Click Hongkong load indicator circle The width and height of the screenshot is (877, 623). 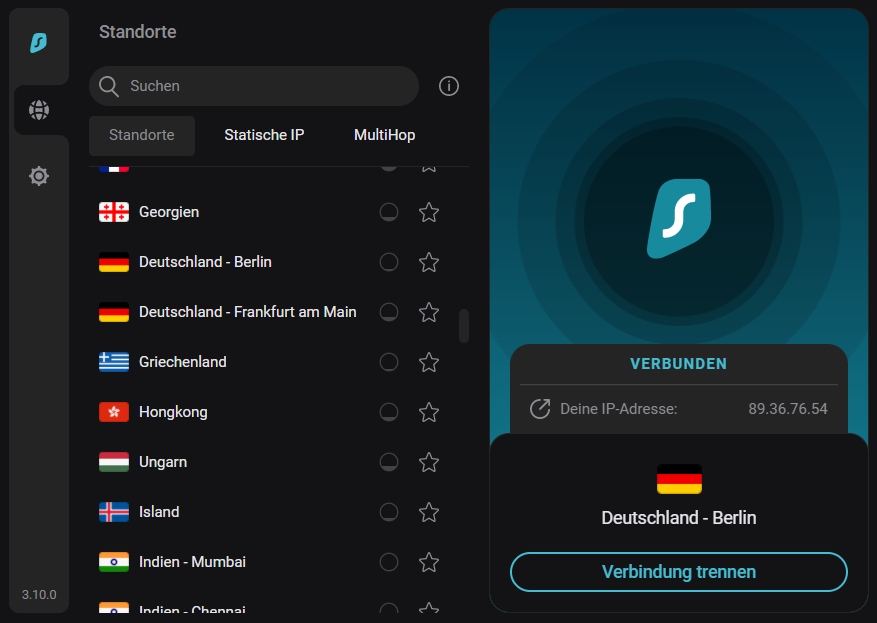[x=389, y=412]
